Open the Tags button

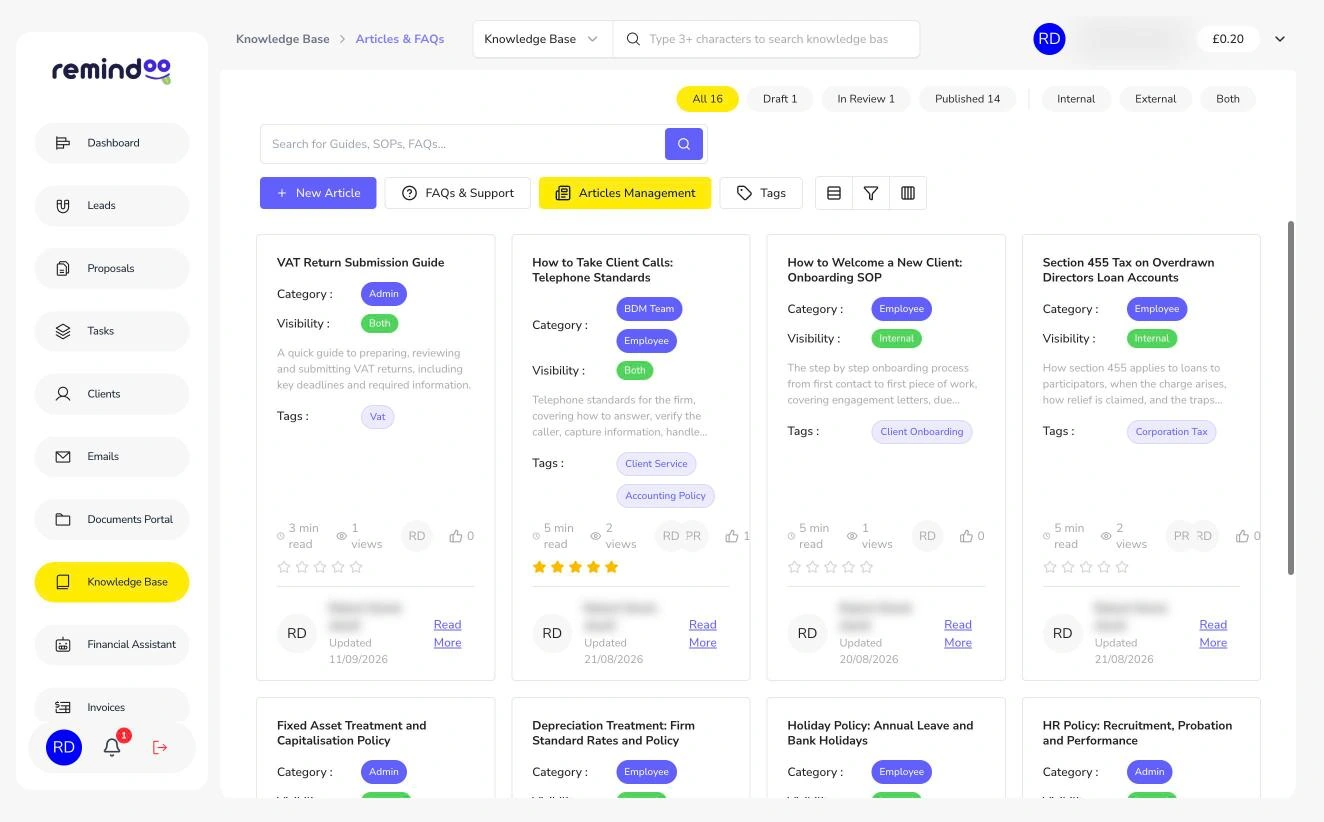coord(761,193)
